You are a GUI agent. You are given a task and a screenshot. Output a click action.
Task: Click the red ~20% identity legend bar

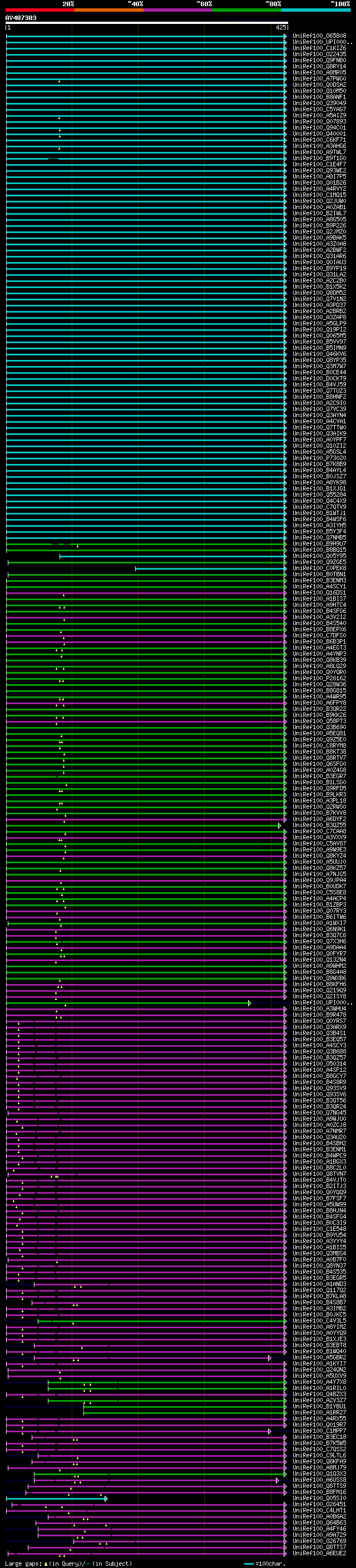40,11
